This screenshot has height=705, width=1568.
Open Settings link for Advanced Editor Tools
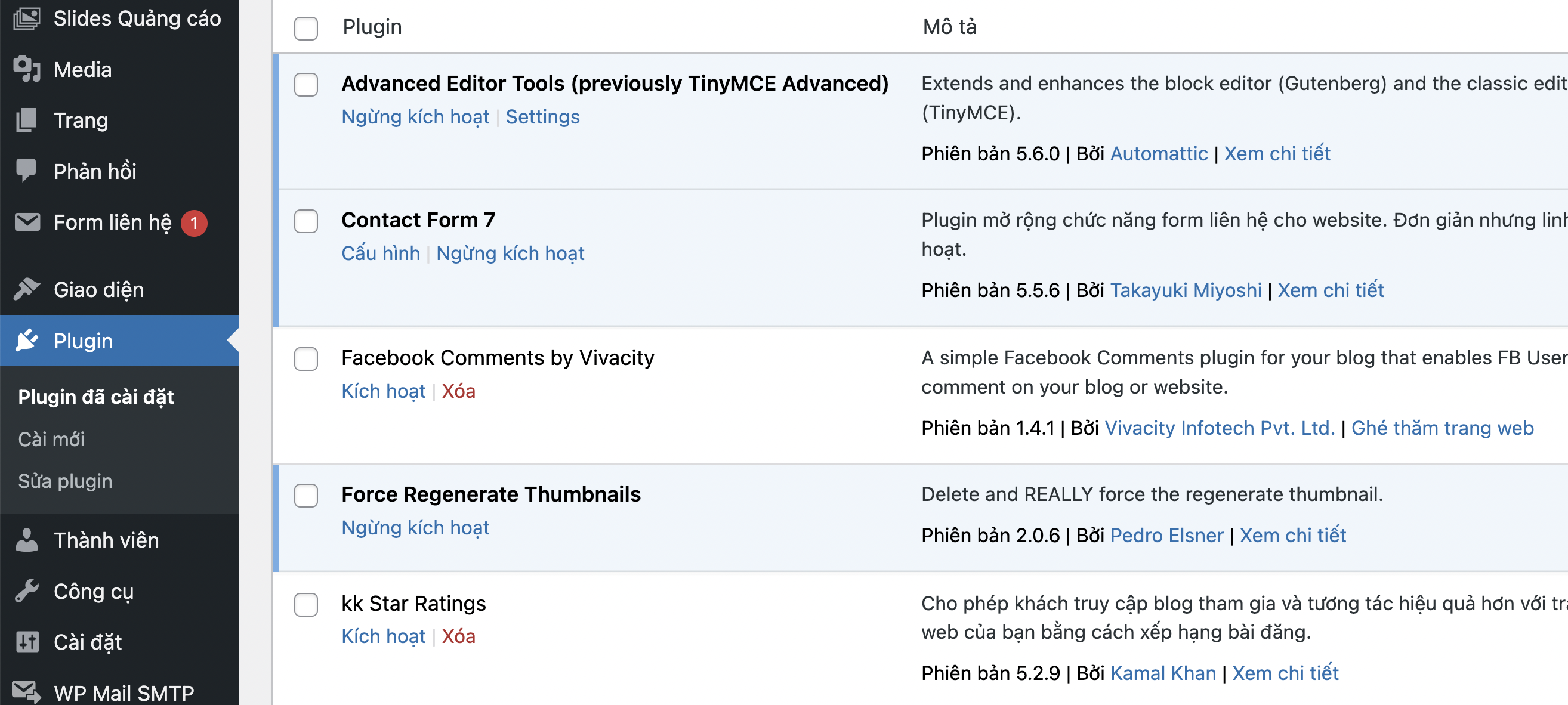(x=542, y=117)
